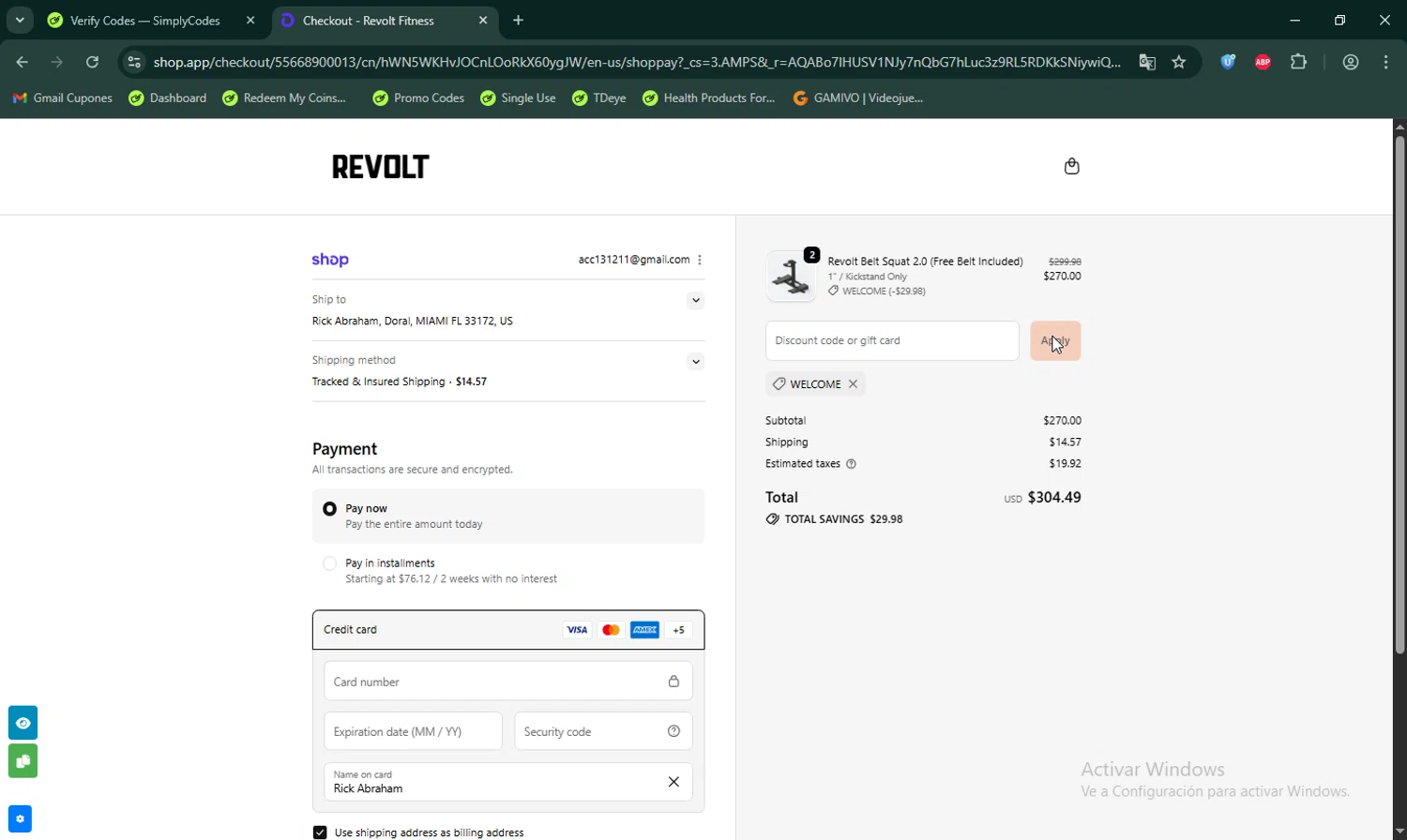Screen dimensions: 1407x840
Task: Remove the WELCOME discount code
Action: tap(853, 383)
